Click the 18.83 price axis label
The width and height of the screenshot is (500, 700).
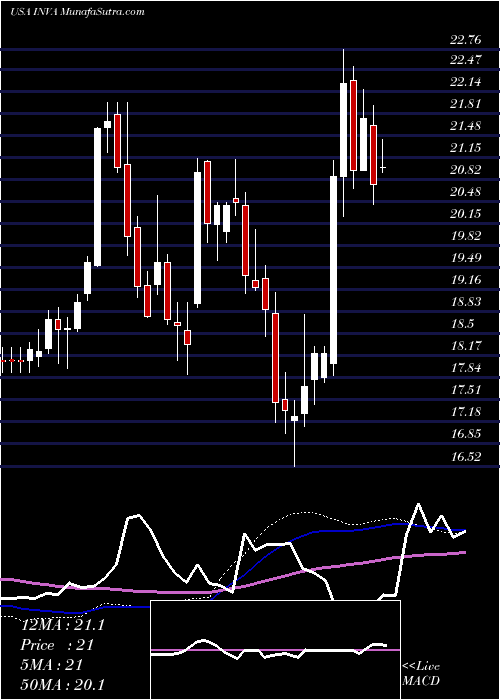point(466,302)
